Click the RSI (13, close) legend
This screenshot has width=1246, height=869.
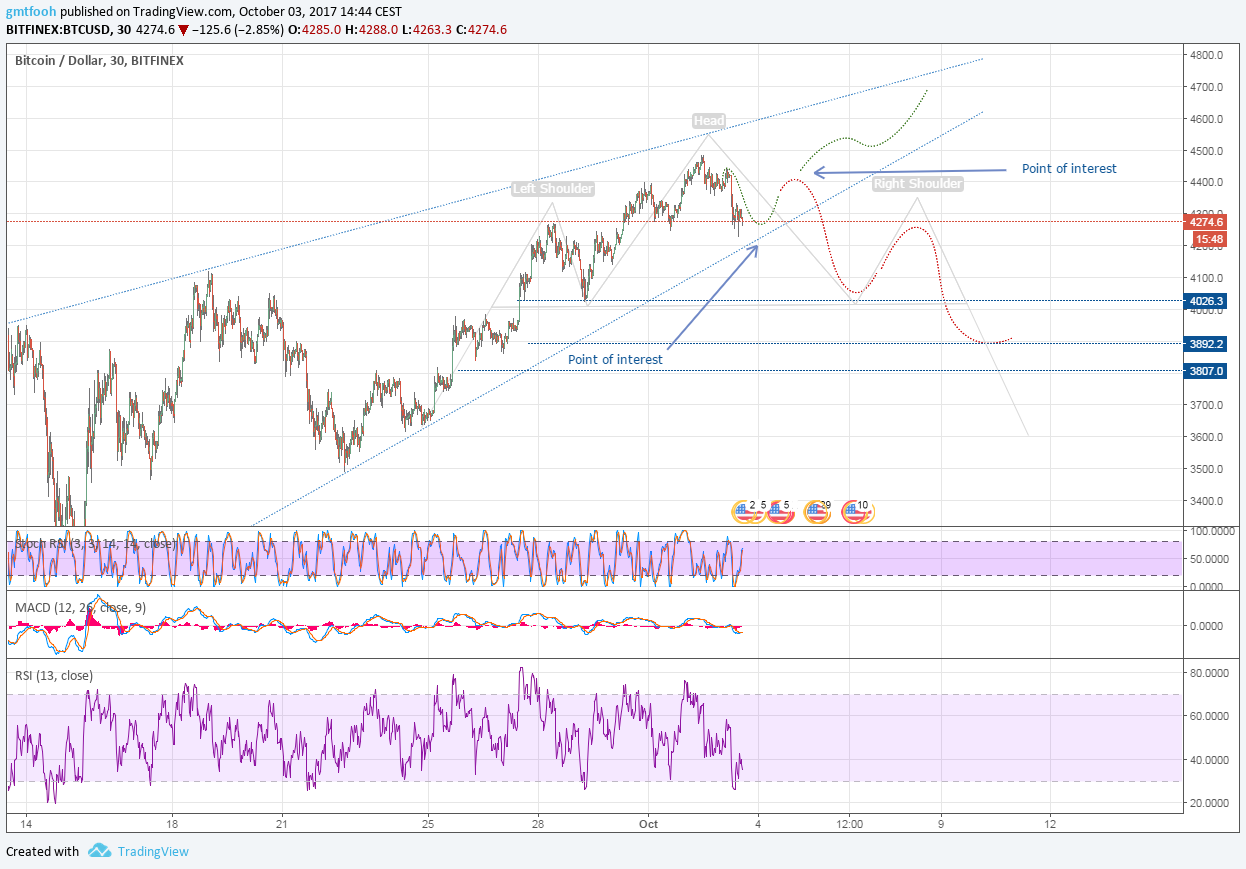click(x=54, y=676)
